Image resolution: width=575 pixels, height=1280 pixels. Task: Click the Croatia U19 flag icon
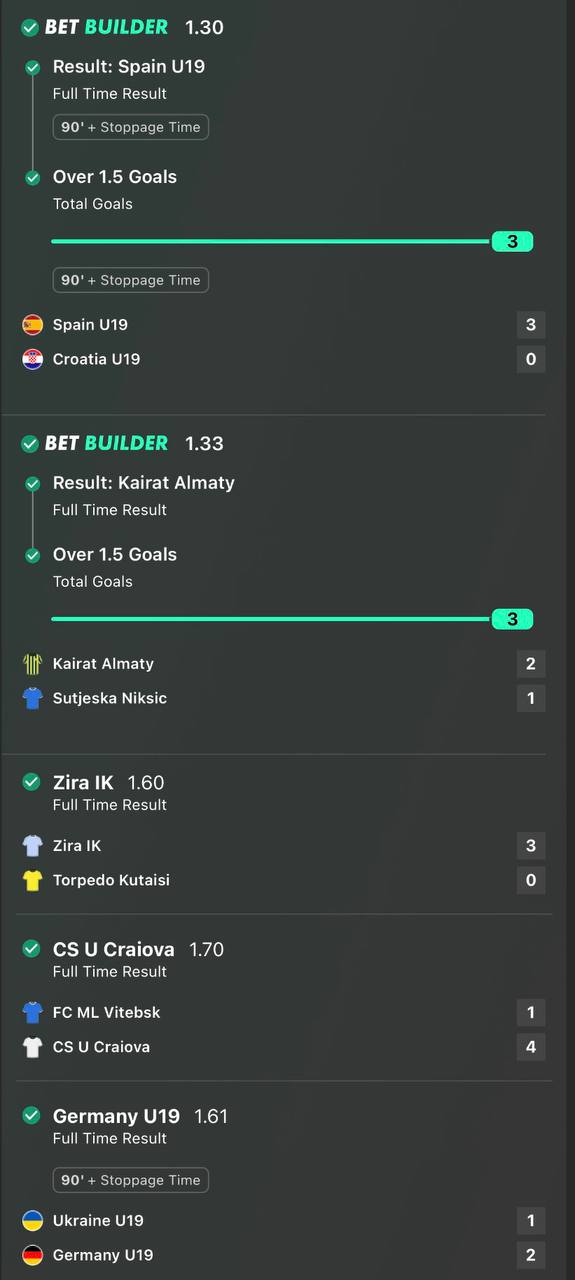coord(33,359)
